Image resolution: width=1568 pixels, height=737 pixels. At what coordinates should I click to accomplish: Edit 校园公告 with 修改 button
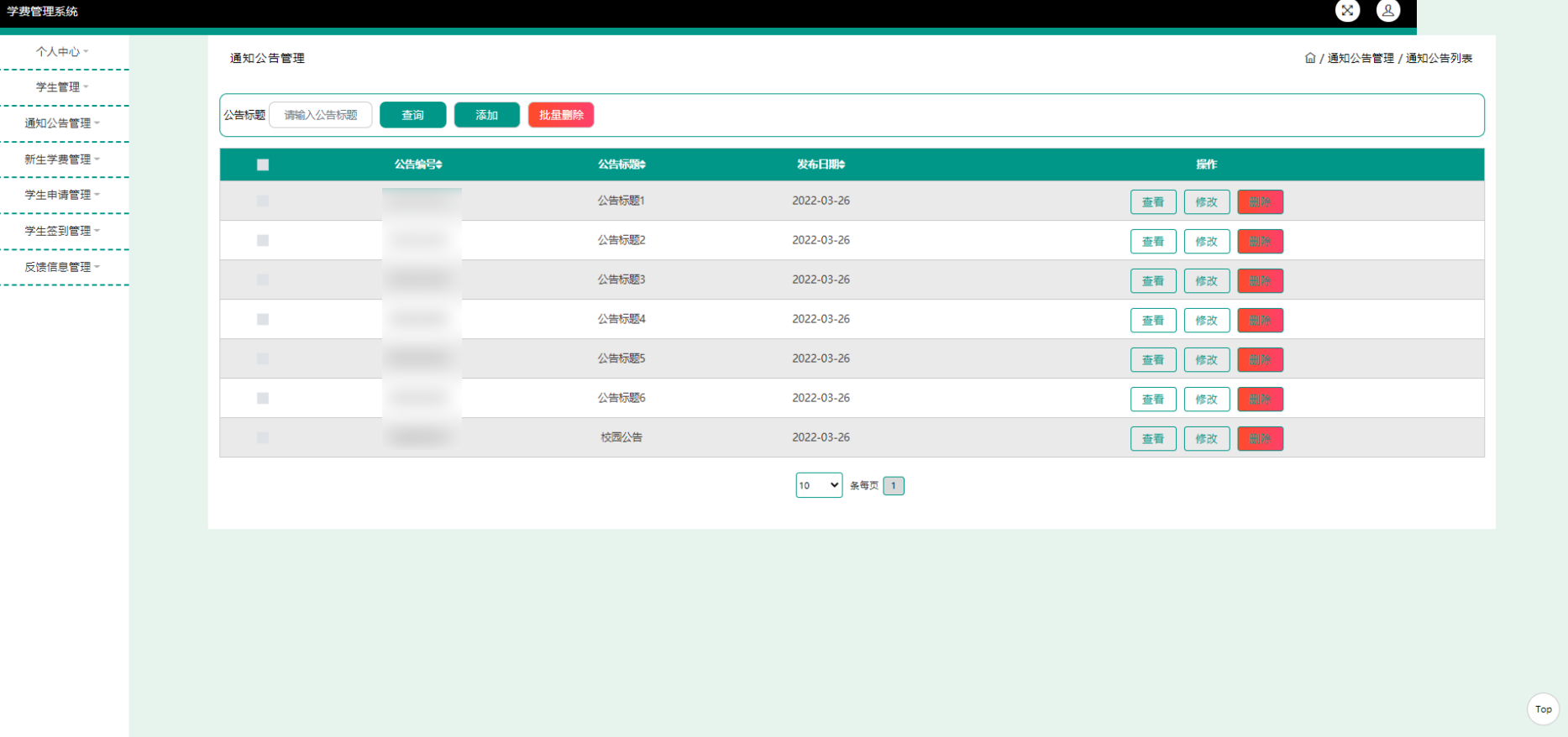(1207, 439)
